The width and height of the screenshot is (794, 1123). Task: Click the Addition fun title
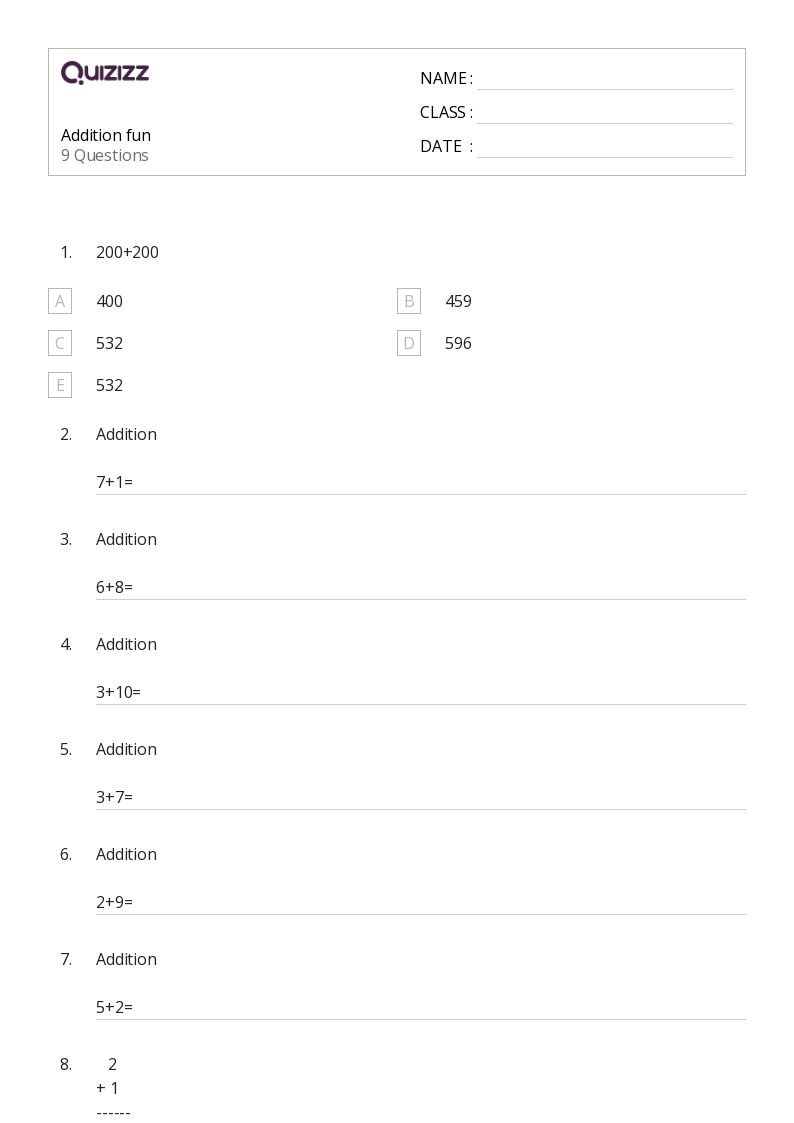coord(106,135)
